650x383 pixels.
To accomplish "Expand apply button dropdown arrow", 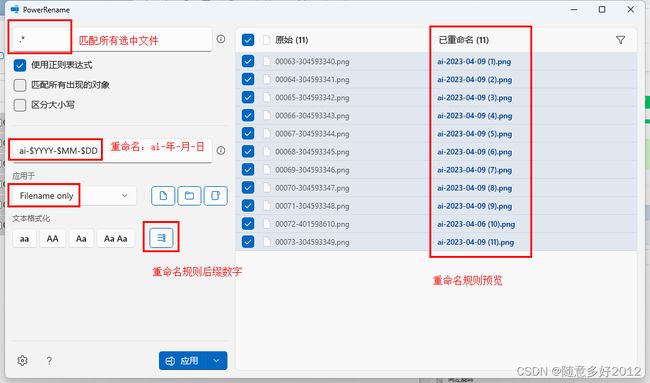I will tap(216, 361).
